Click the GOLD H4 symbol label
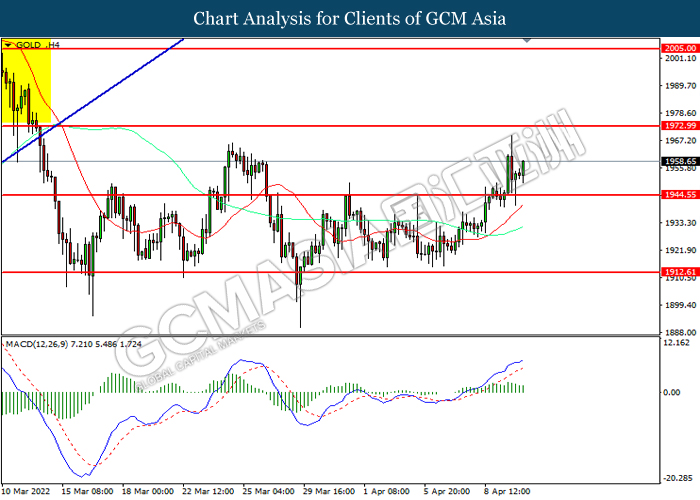This screenshot has height=500, width=700. (x=38, y=45)
